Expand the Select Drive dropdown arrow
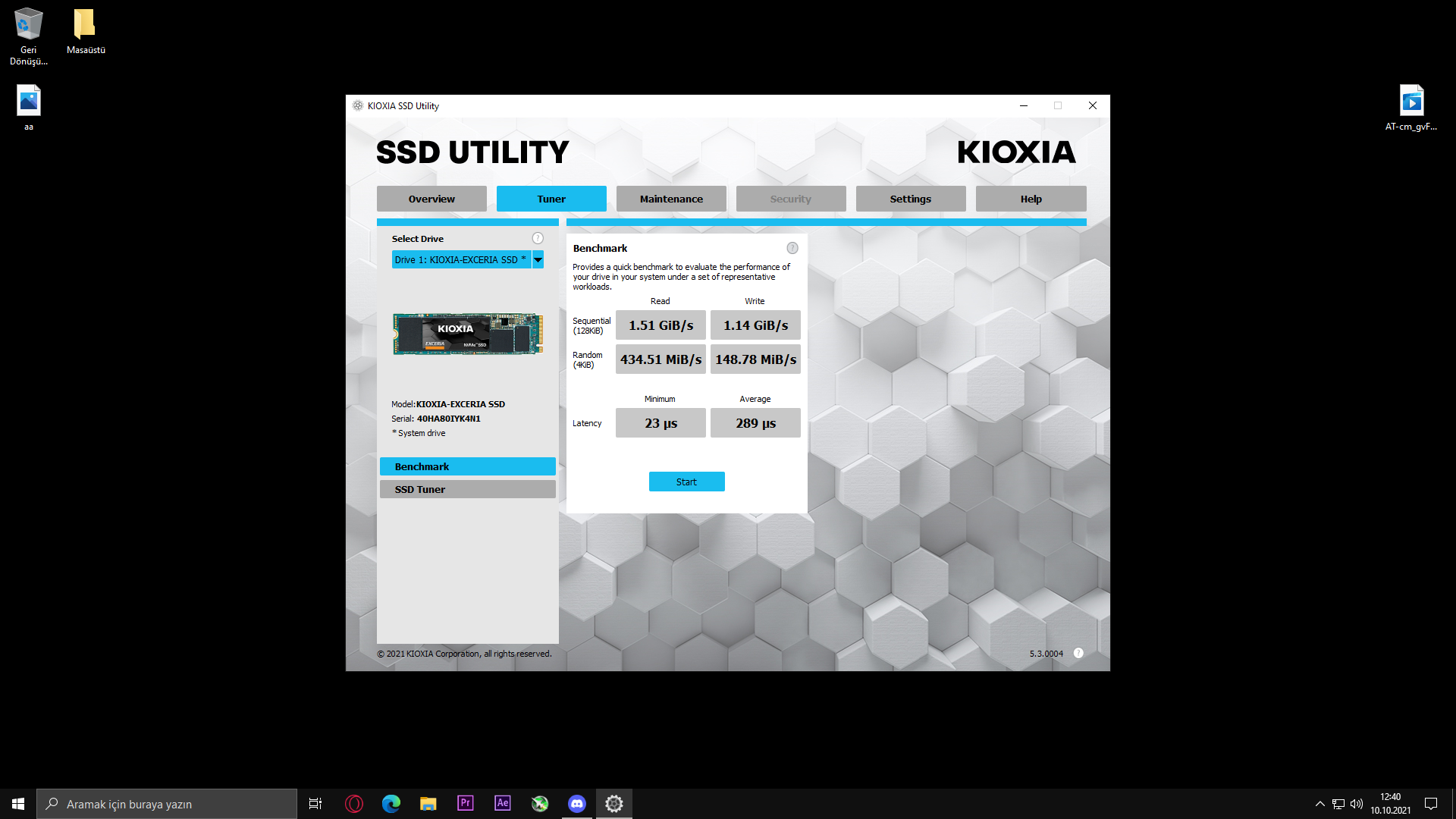1456x819 pixels. pos(538,260)
